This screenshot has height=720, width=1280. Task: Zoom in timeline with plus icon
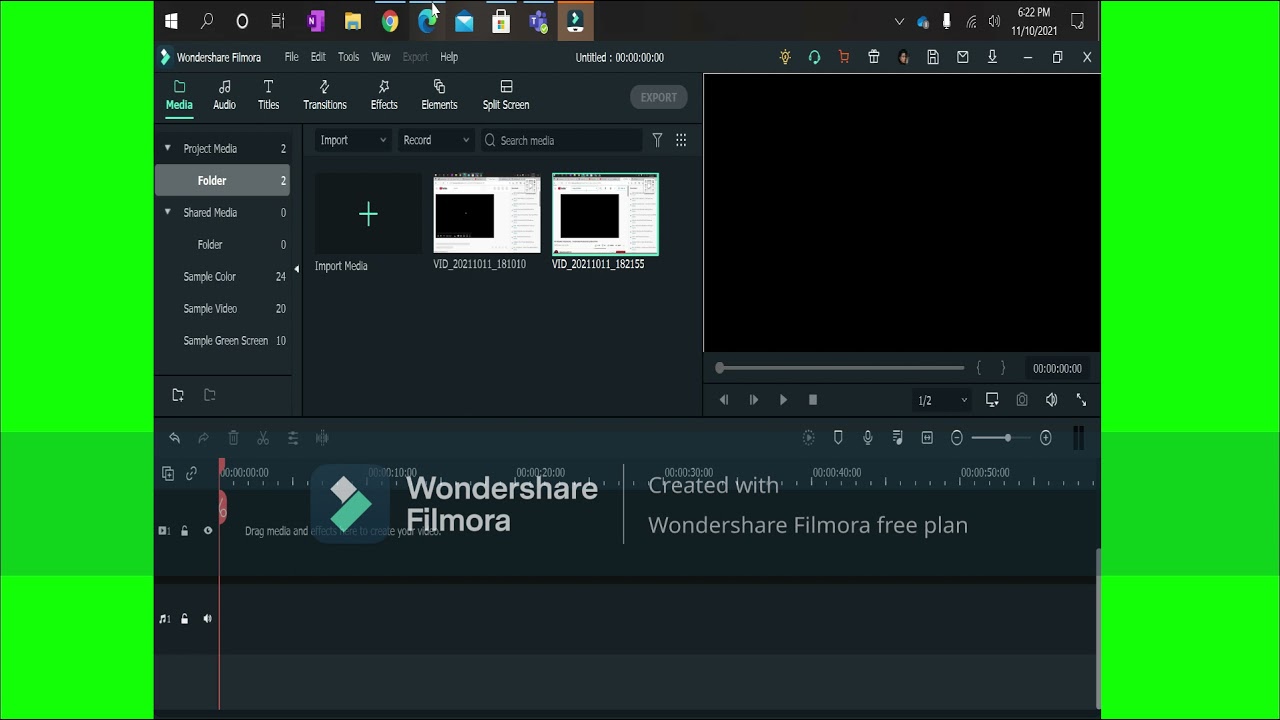pos(1046,438)
